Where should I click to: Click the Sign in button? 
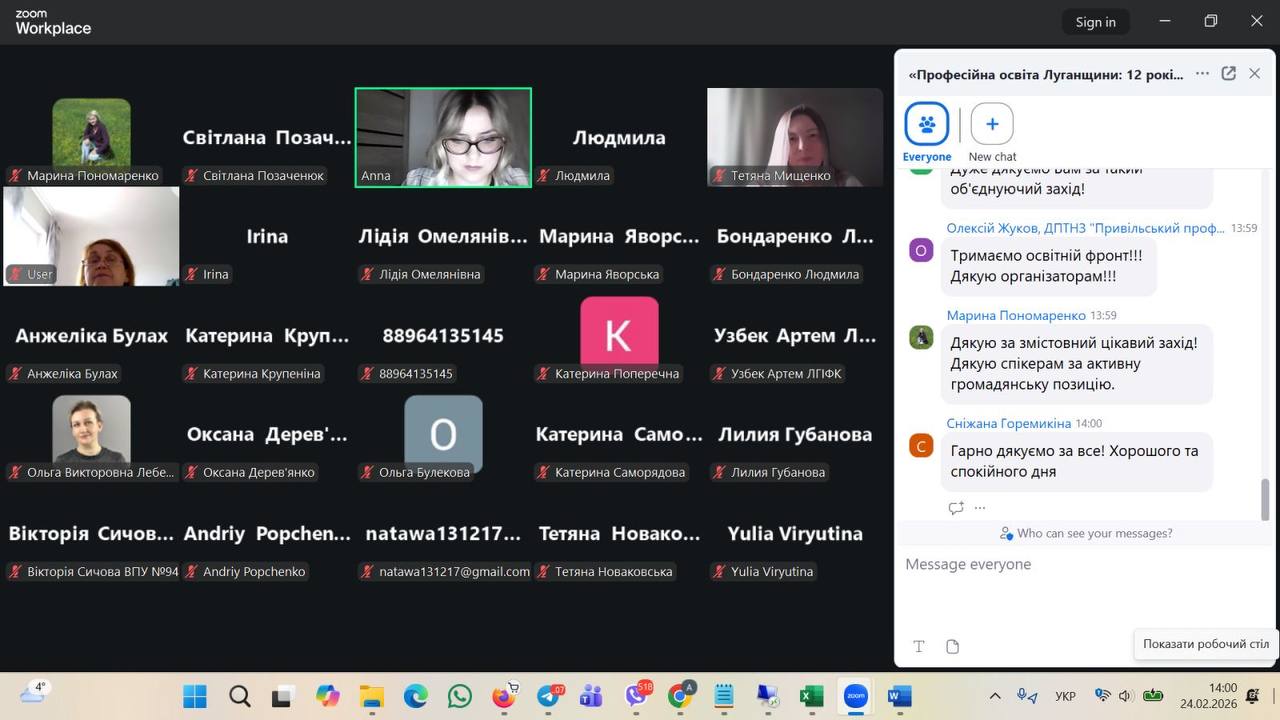pos(1095,22)
